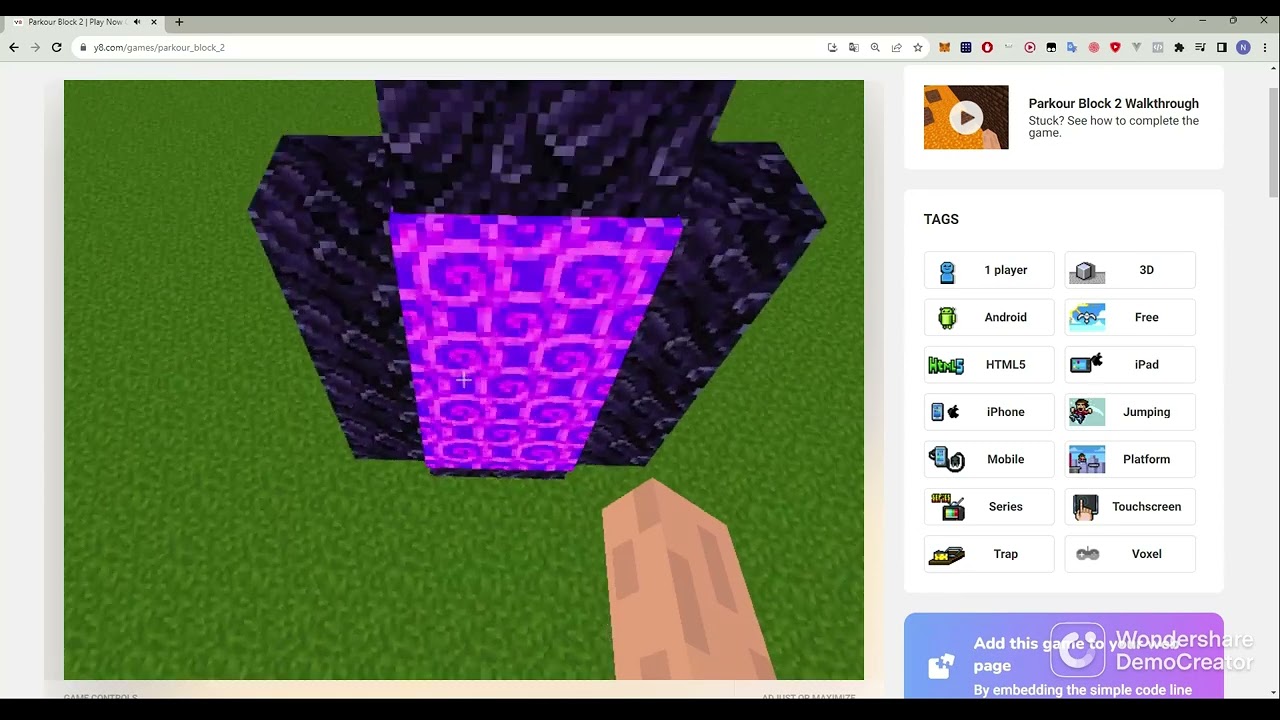Open the embed game puzzle-piece banner
Image resolution: width=1280 pixels, height=720 pixels.
[x=1063, y=656]
